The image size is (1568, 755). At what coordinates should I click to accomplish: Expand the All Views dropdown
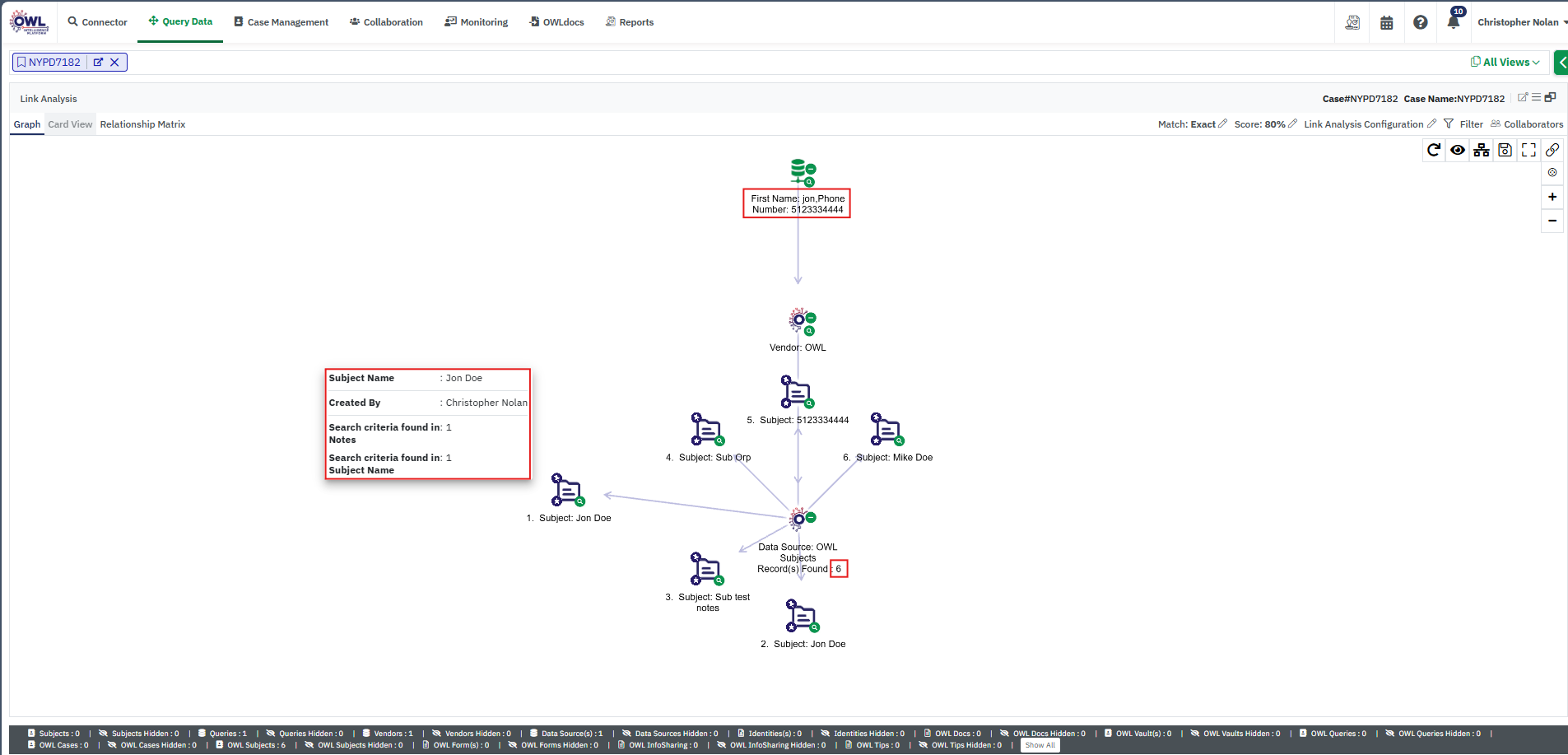click(1505, 62)
